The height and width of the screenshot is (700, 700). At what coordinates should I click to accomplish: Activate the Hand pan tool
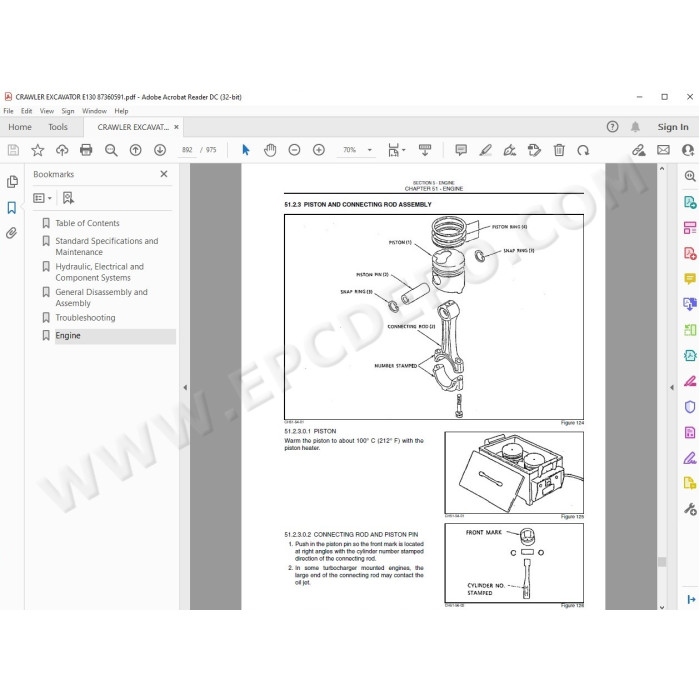[x=270, y=150]
